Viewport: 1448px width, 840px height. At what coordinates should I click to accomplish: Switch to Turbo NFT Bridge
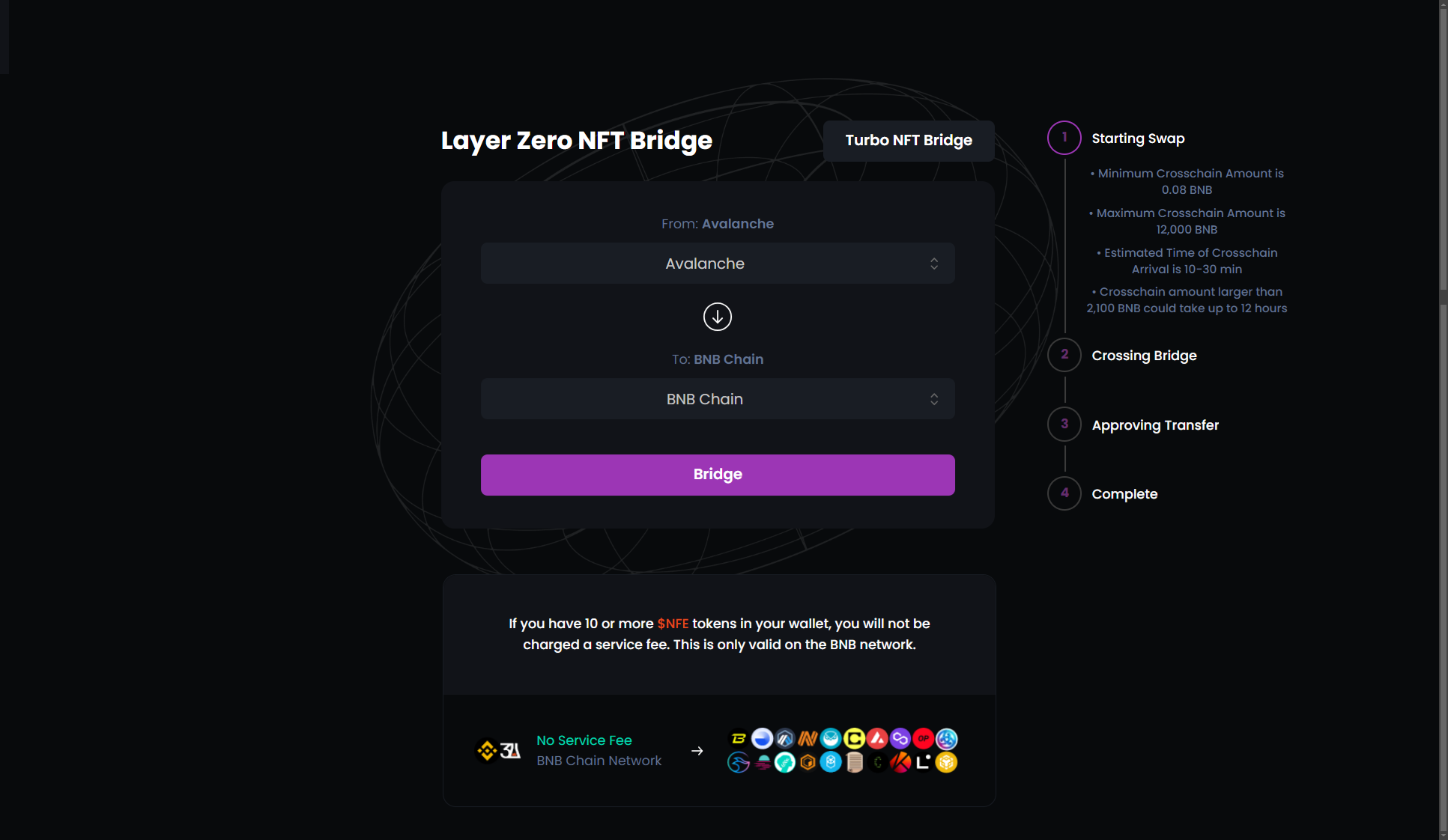tap(908, 140)
